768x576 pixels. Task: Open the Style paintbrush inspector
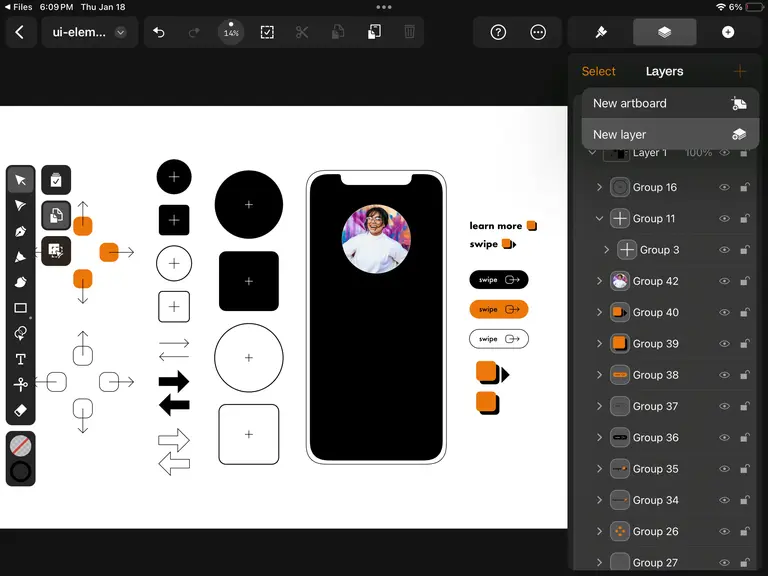[601, 32]
